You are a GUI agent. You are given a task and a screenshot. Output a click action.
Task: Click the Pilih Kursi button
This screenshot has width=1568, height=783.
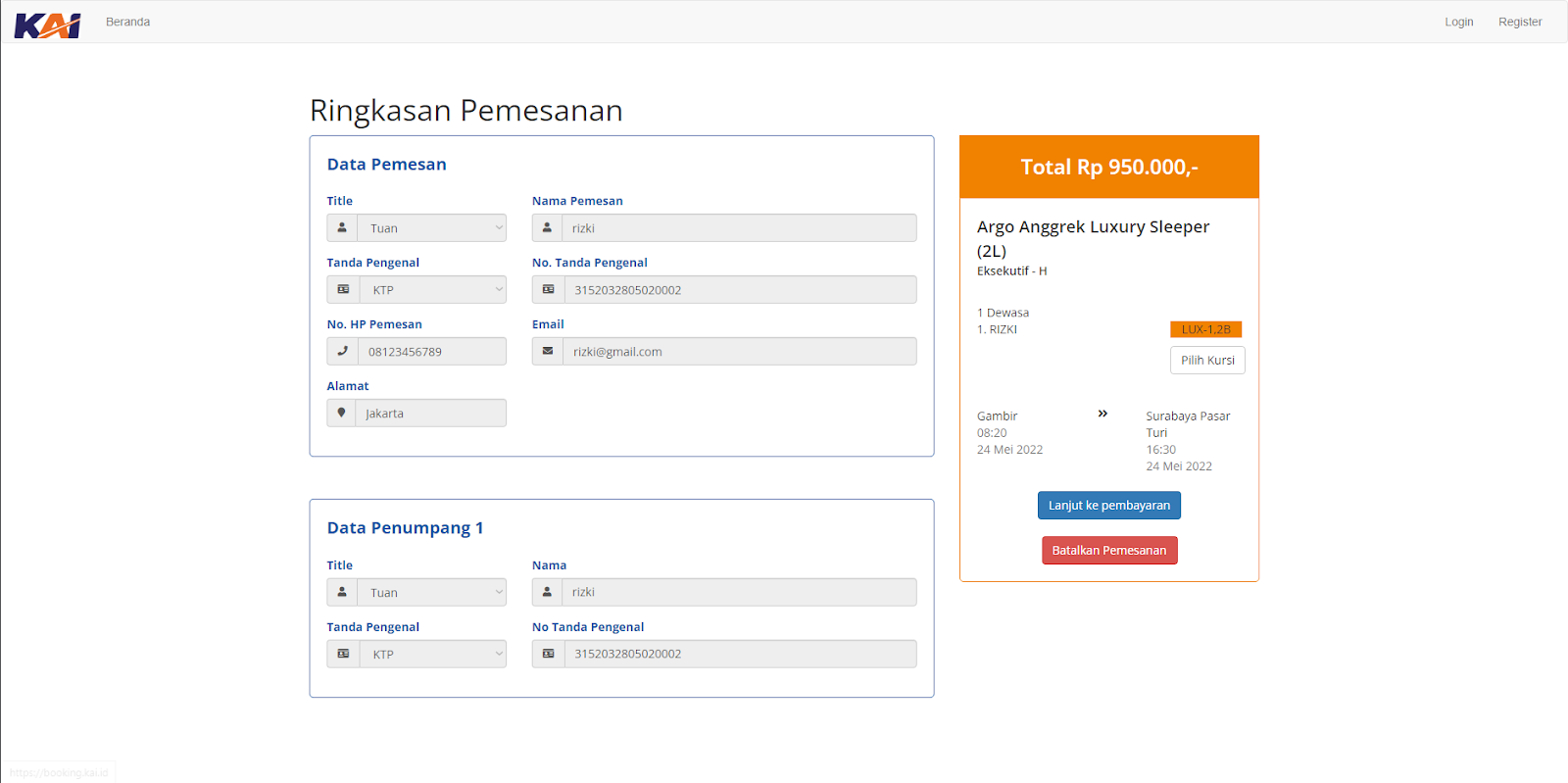pos(1207,361)
